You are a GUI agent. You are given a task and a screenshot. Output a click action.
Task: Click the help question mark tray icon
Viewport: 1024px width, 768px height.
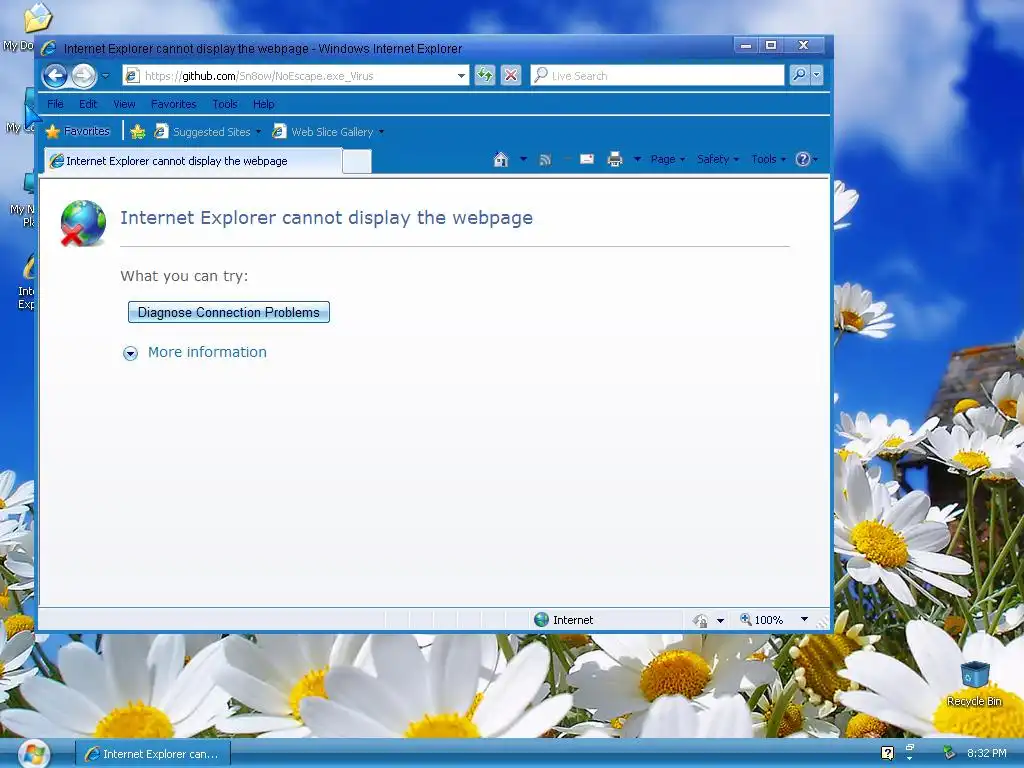[888, 753]
